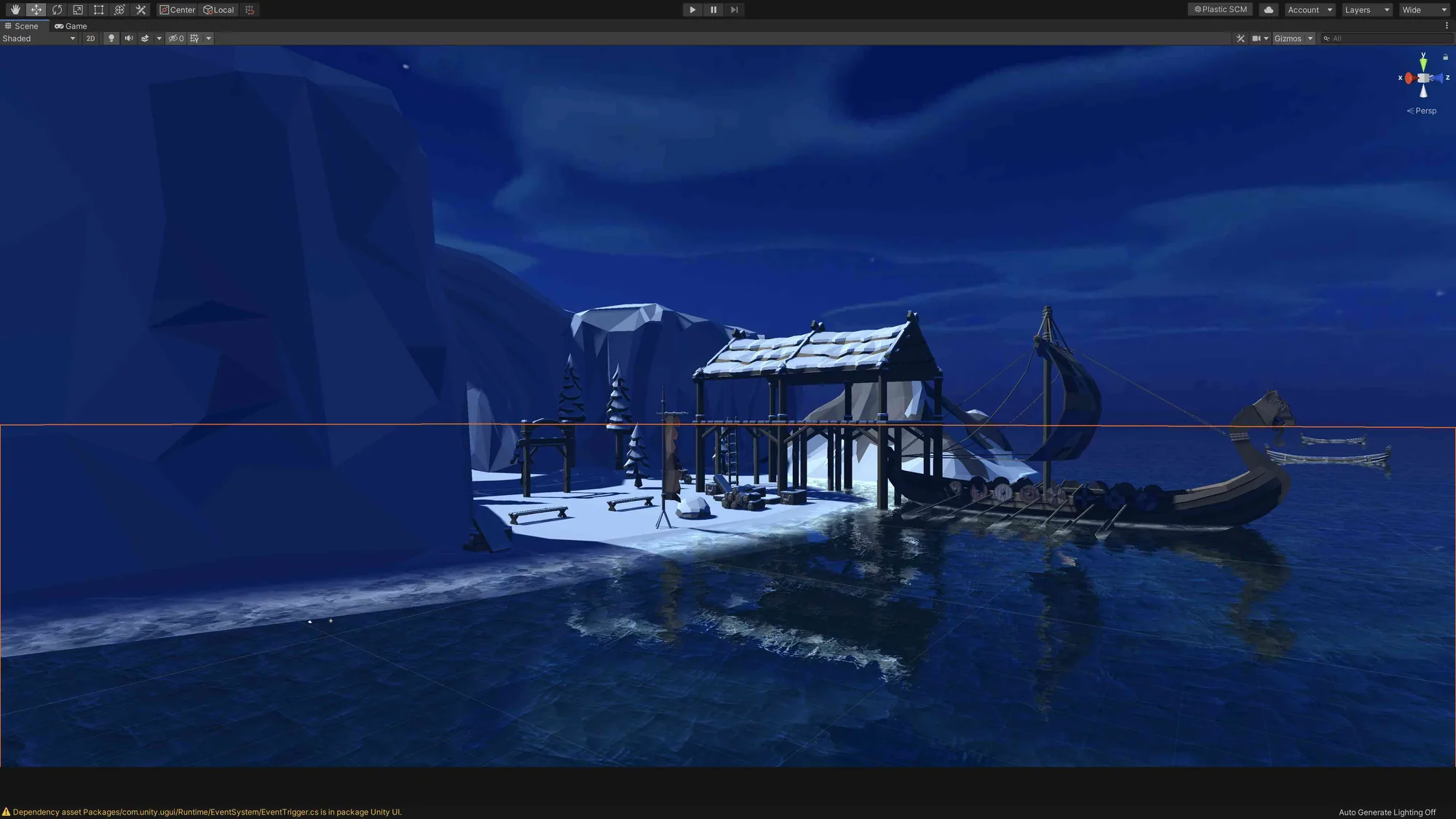Open the scene view's component tools icon
The width and height of the screenshot is (1456, 819).
pyautogui.click(x=1241, y=39)
